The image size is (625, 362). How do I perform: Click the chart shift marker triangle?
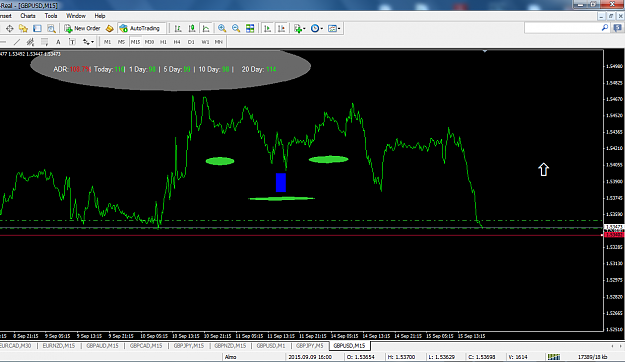coord(485,51)
